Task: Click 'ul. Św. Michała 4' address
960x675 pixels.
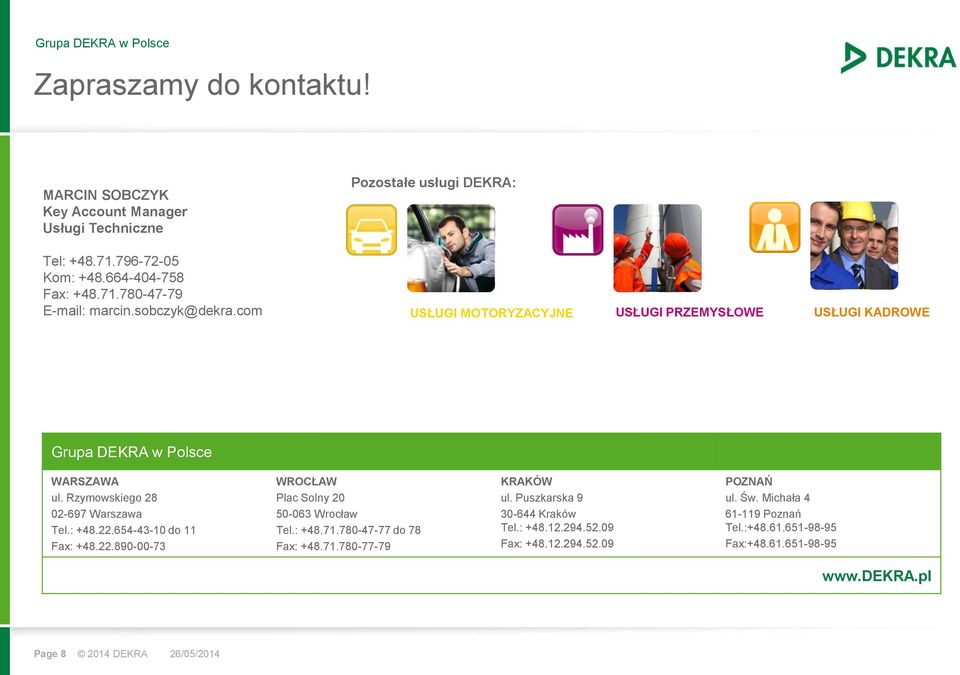Action: point(767,497)
